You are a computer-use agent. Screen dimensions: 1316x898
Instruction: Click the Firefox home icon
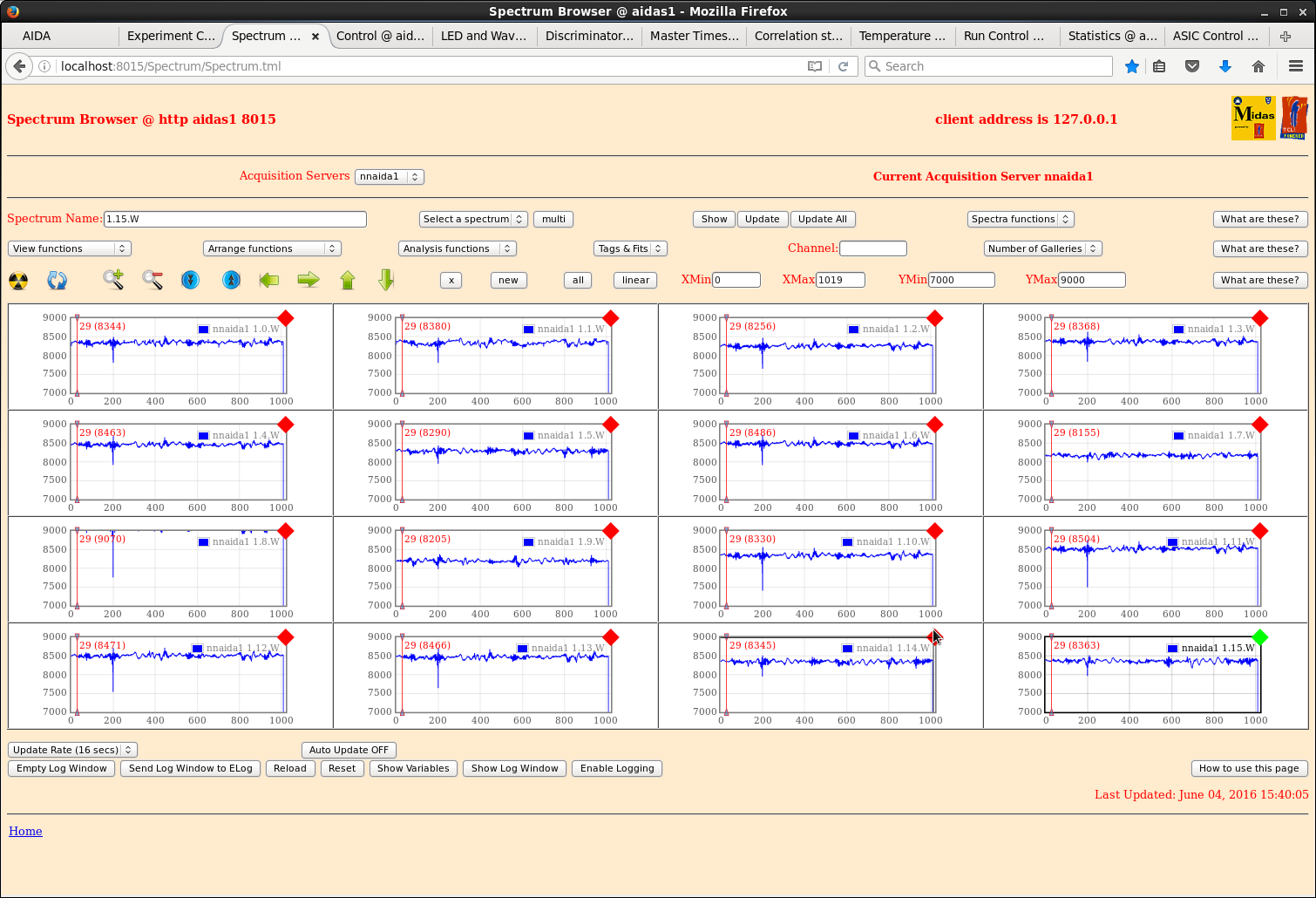click(x=1258, y=66)
